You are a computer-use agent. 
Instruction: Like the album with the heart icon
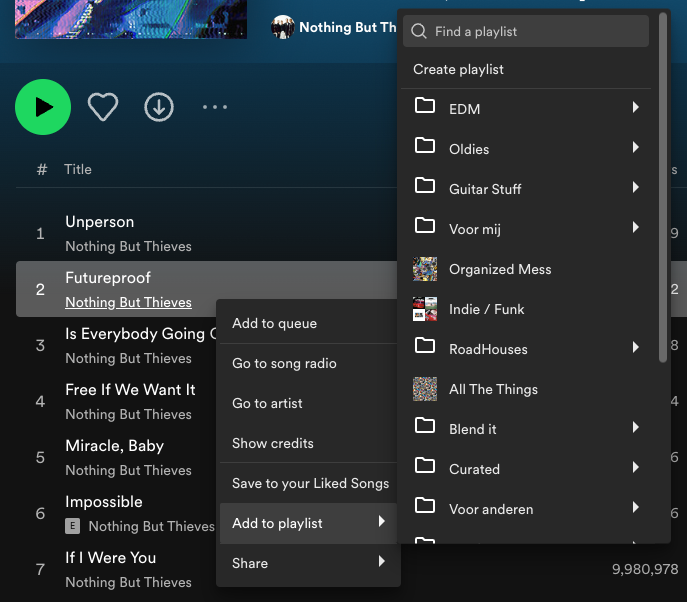click(x=103, y=106)
